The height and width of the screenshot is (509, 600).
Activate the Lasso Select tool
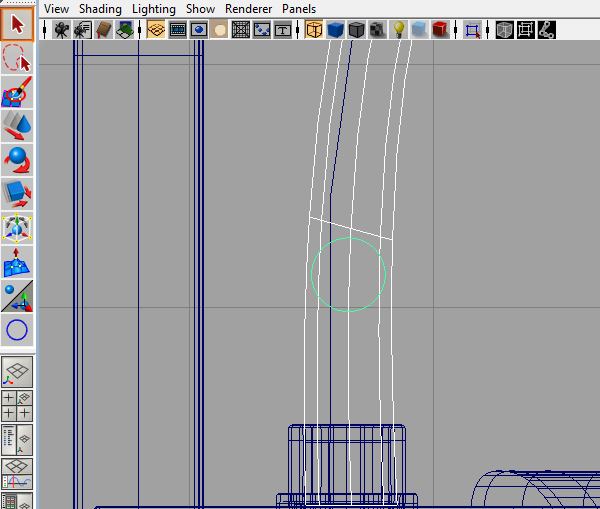click(17, 58)
